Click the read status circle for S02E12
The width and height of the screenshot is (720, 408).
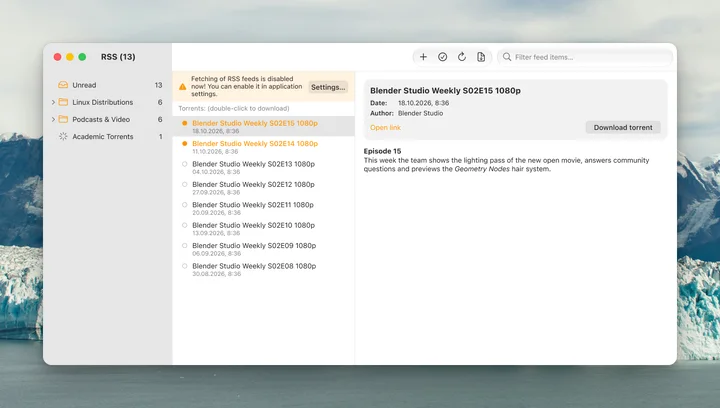point(185,184)
